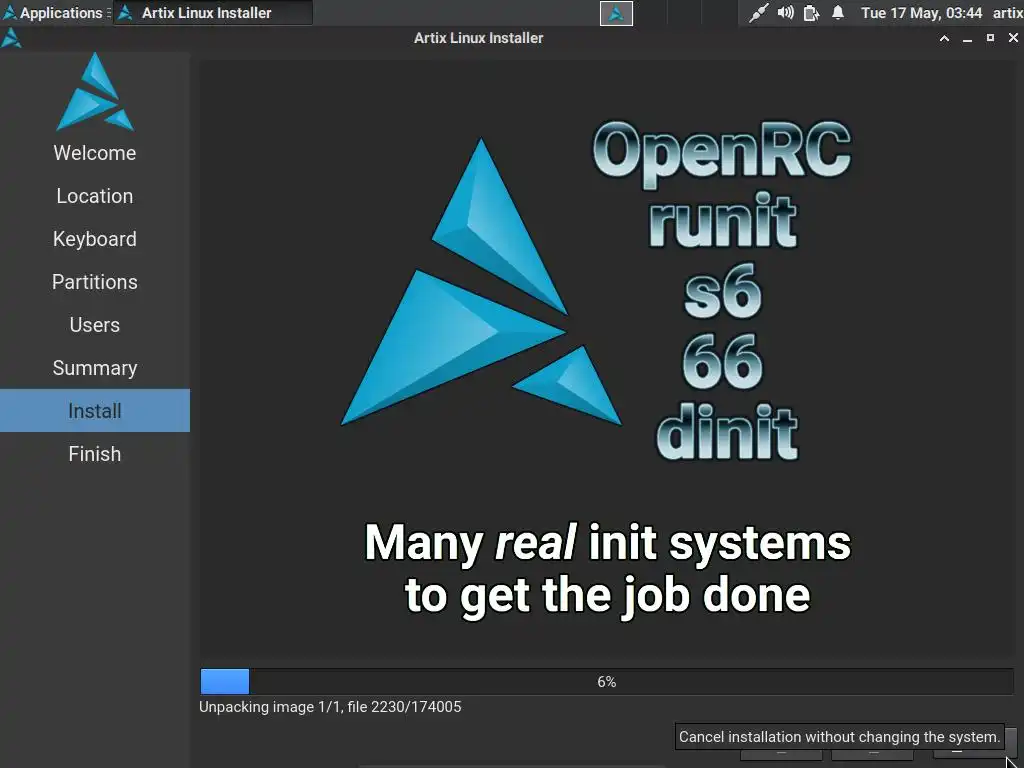The width and height of the screenshot is (1024, 768).
Task: Click the 'dinit' text in the slideshow
Action: [x=728, y=431]
